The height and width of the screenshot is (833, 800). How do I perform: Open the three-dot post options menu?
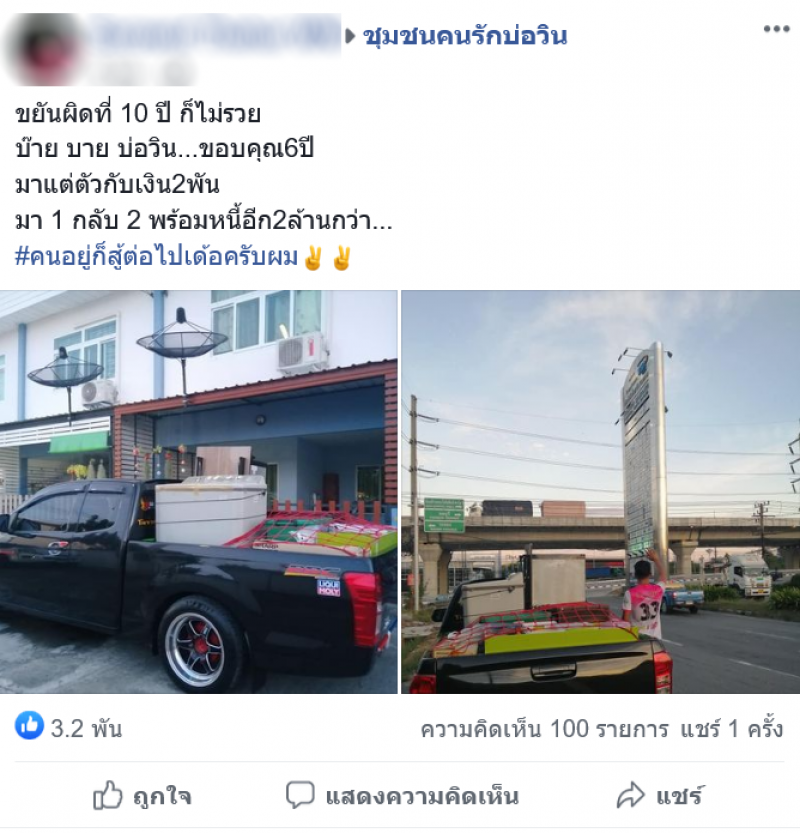[x=776, y=29]
